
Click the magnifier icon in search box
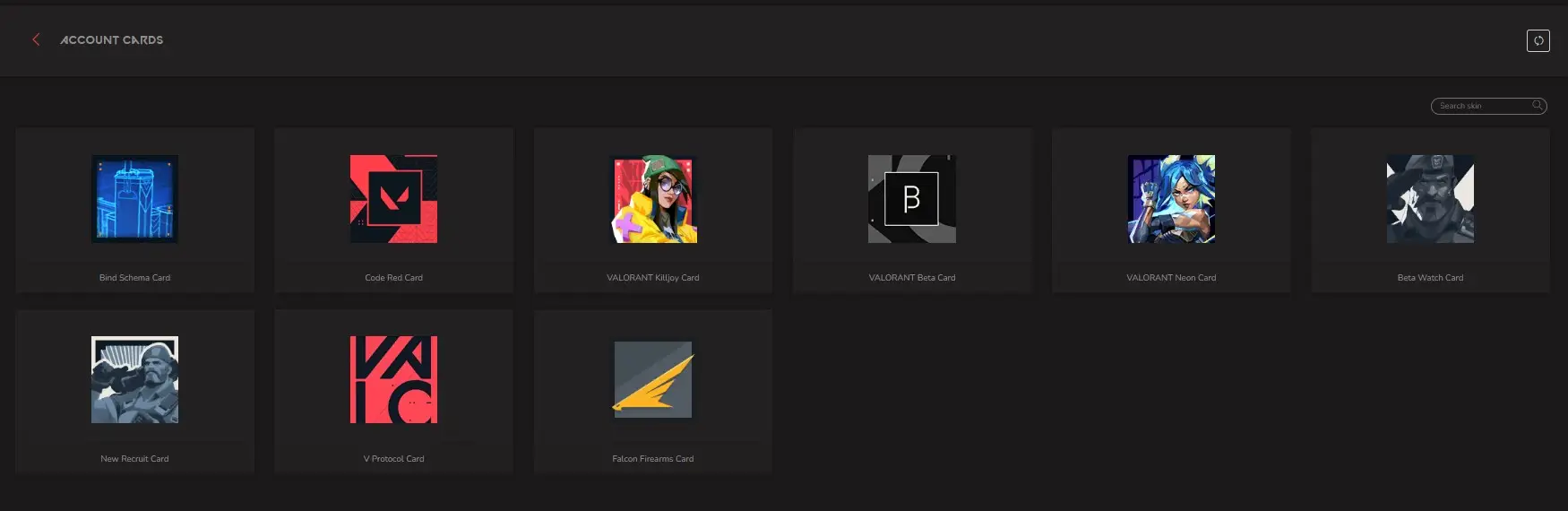point(1538,106)
